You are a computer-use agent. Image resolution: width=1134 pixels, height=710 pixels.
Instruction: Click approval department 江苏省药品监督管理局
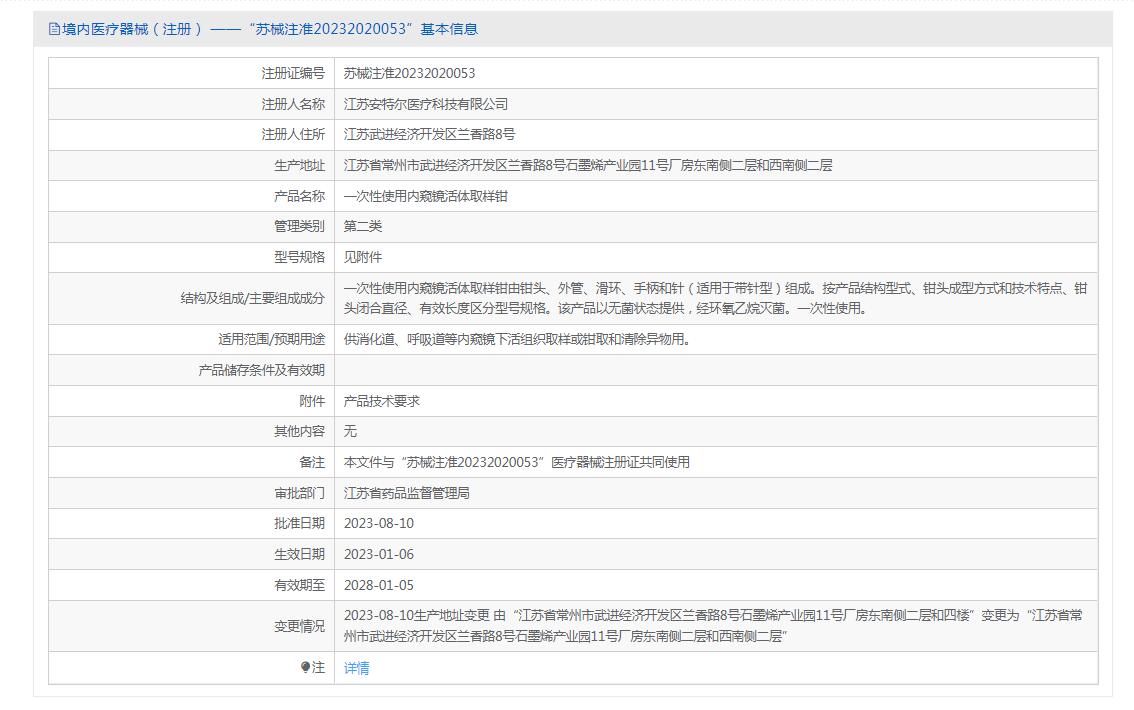tap(407, 493)
